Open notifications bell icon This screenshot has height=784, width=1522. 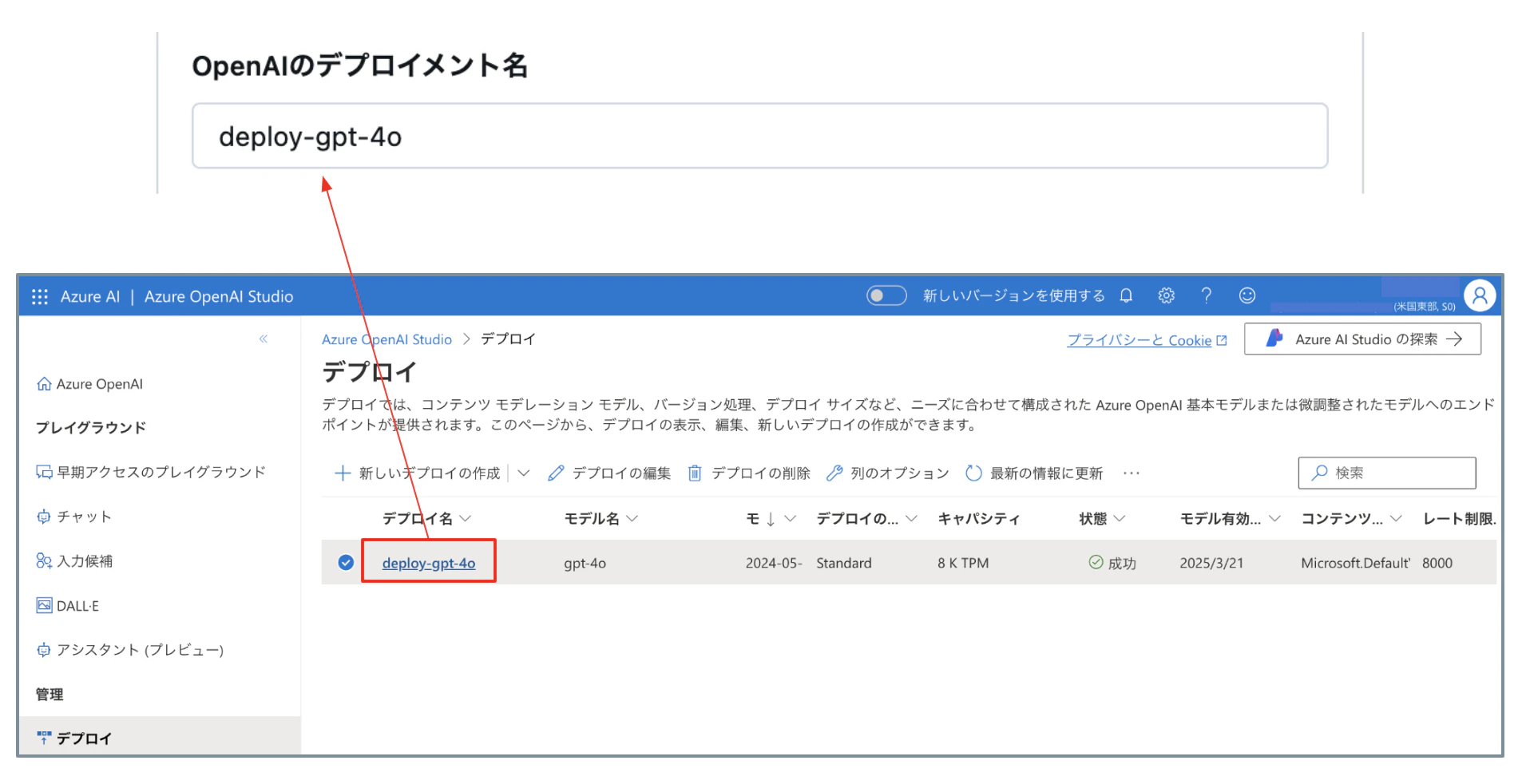click(1126, 296)
